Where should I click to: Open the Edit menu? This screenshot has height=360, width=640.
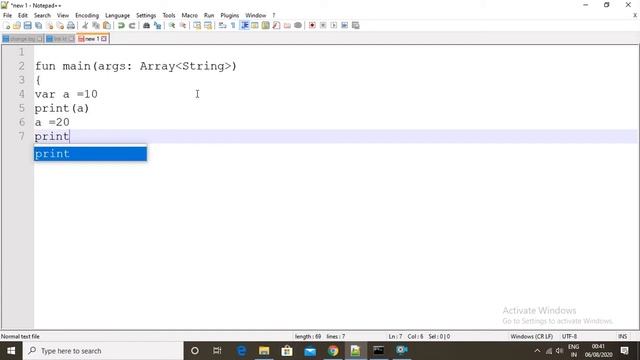tap(23, 15)
